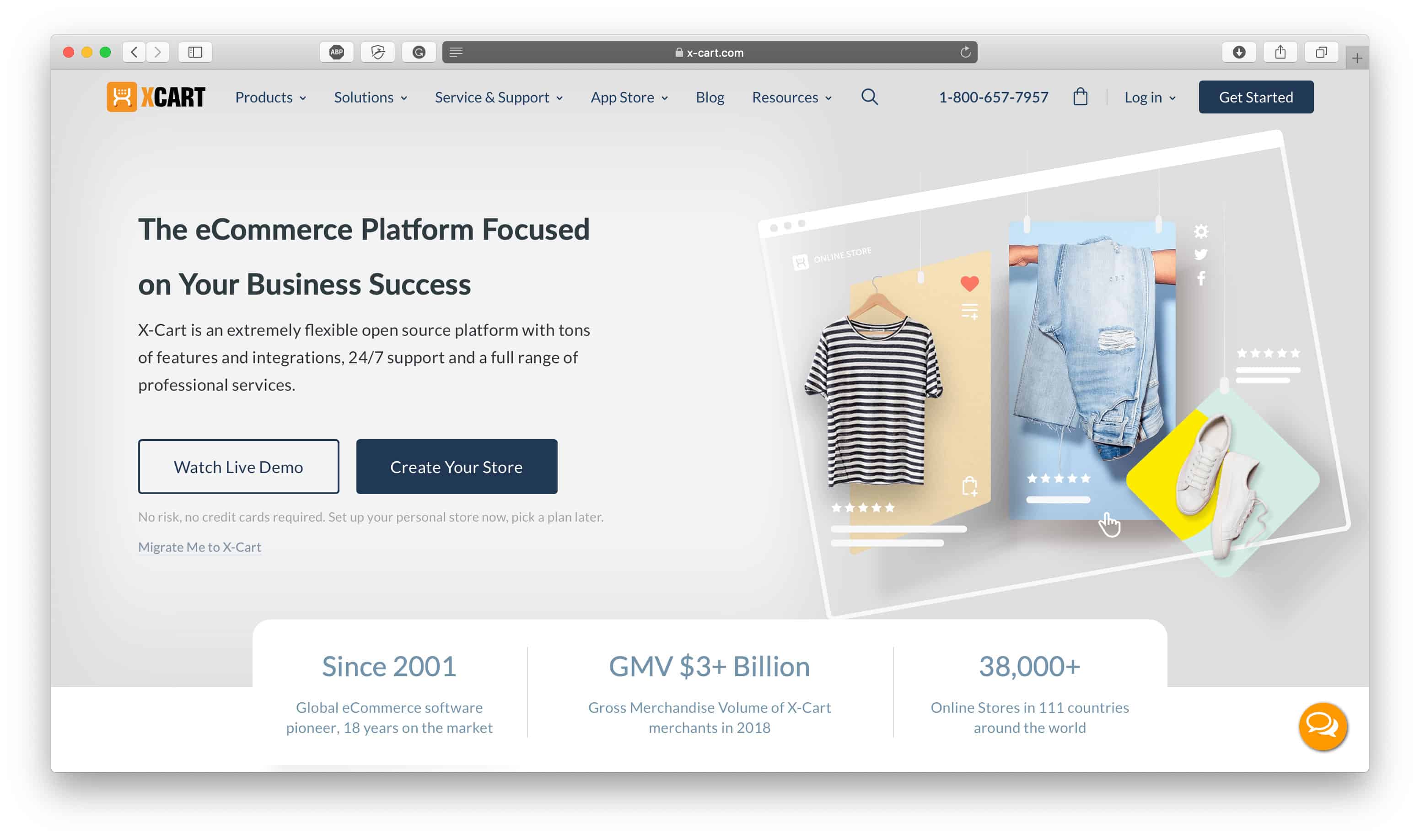Click the Migrate Me to X-Cart link
This screenshot has width=1420, height=840.
click(199, 546)
